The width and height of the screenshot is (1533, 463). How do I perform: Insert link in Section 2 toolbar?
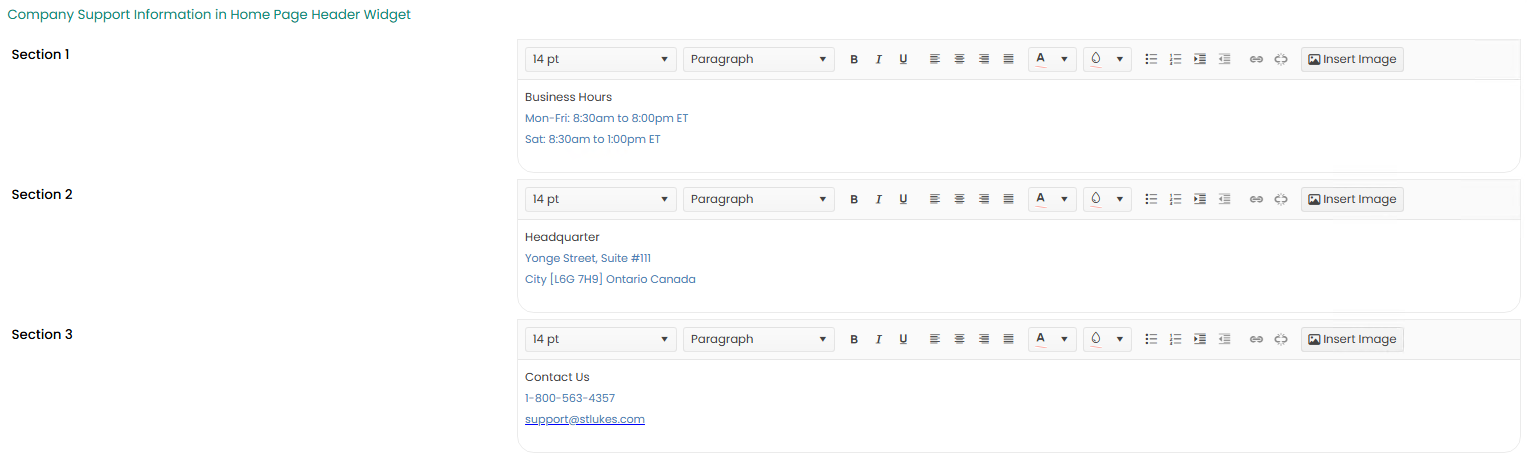tap(1256, 200)
